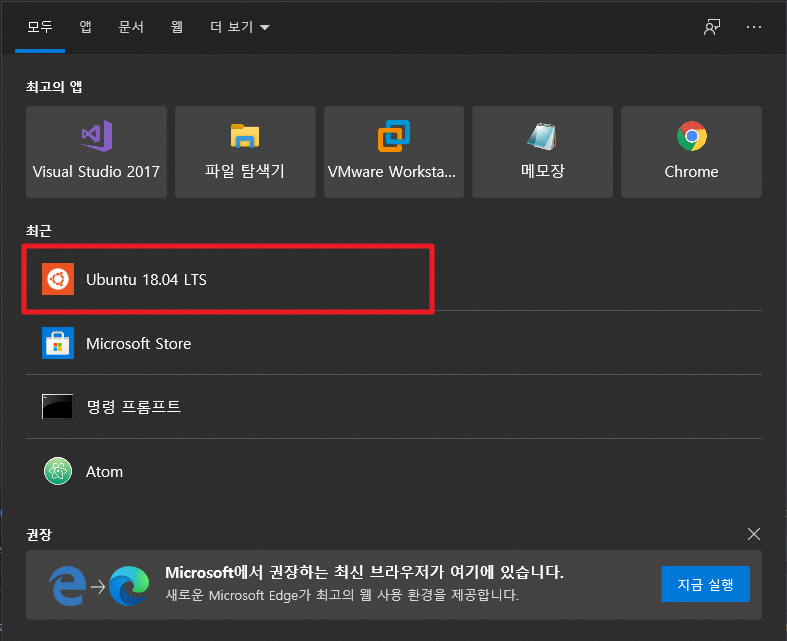Switch to the 앱 tab
Image resolution: width=787 pixels, height=641 pixels.
85,27
